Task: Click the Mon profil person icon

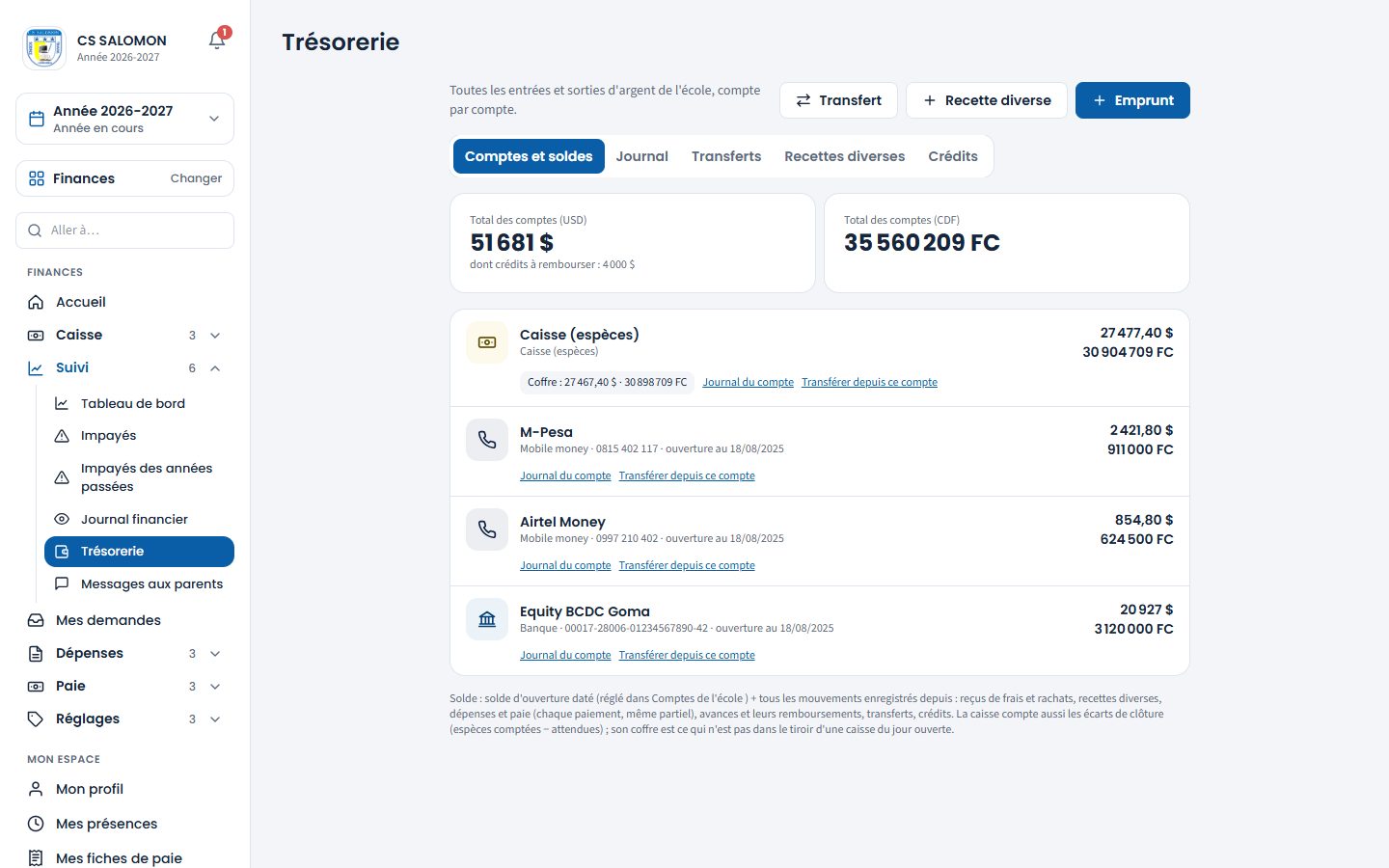Action: 36,789
